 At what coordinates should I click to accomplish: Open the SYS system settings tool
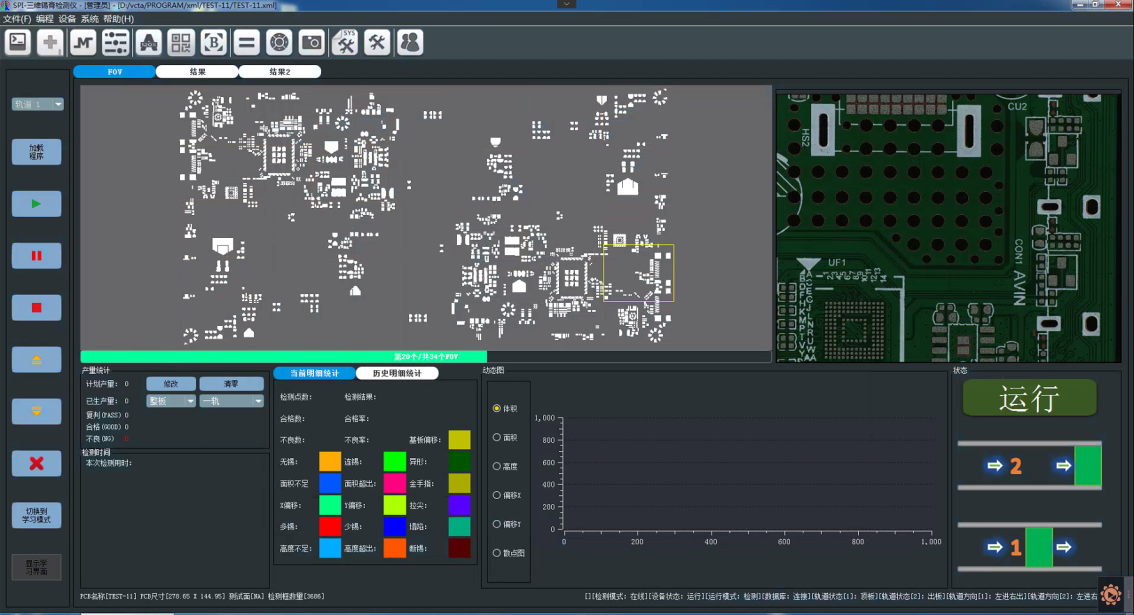pyautogui.click(x=344, y=42)
